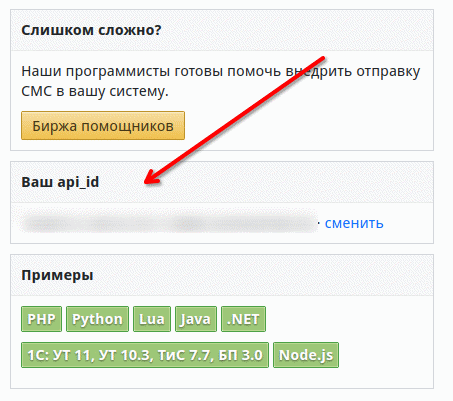The height and width of the screenshot is (401, 453).
Task: Click the red arrow annotation head
Action: (x=152, y=177)
